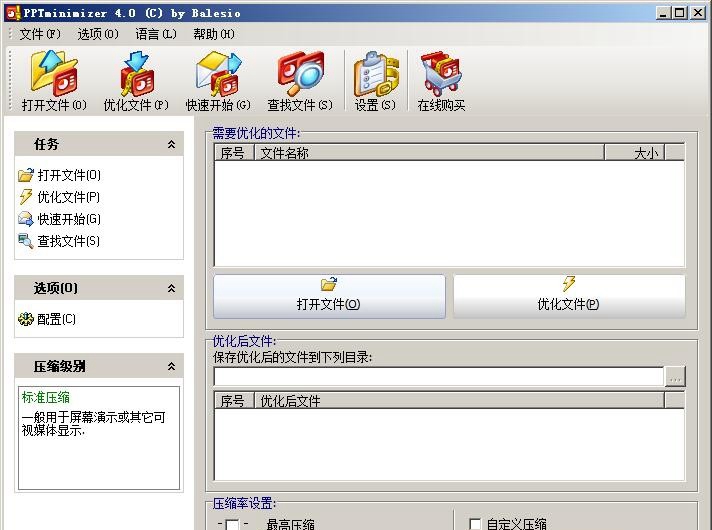Click the 序号 column header in 优化后文件 list
The height and width of the screenshot is (530, 712).
point(233,401)
